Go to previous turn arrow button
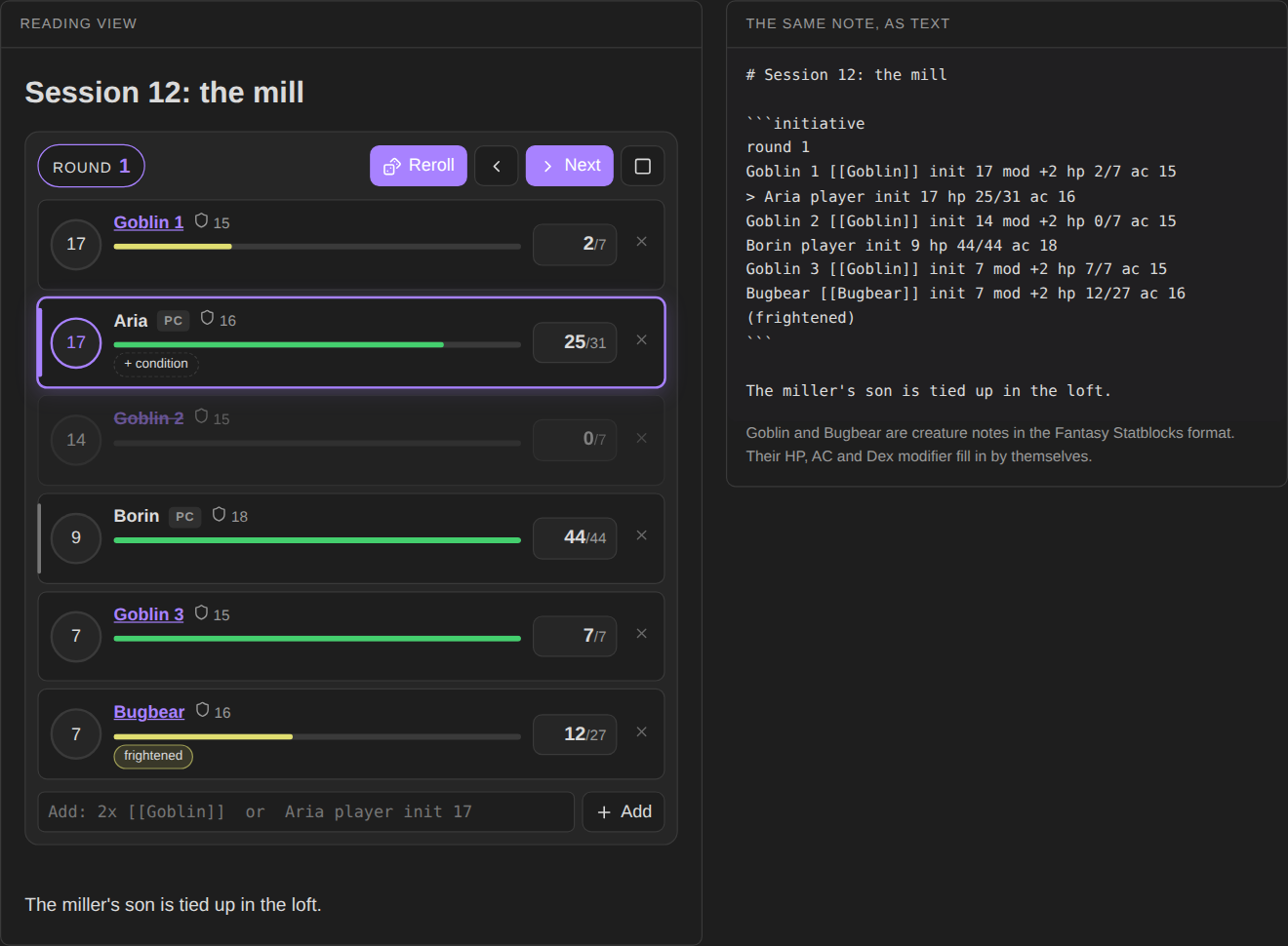This screenshot has width=1288, height=946. click(x=497, y=166)
